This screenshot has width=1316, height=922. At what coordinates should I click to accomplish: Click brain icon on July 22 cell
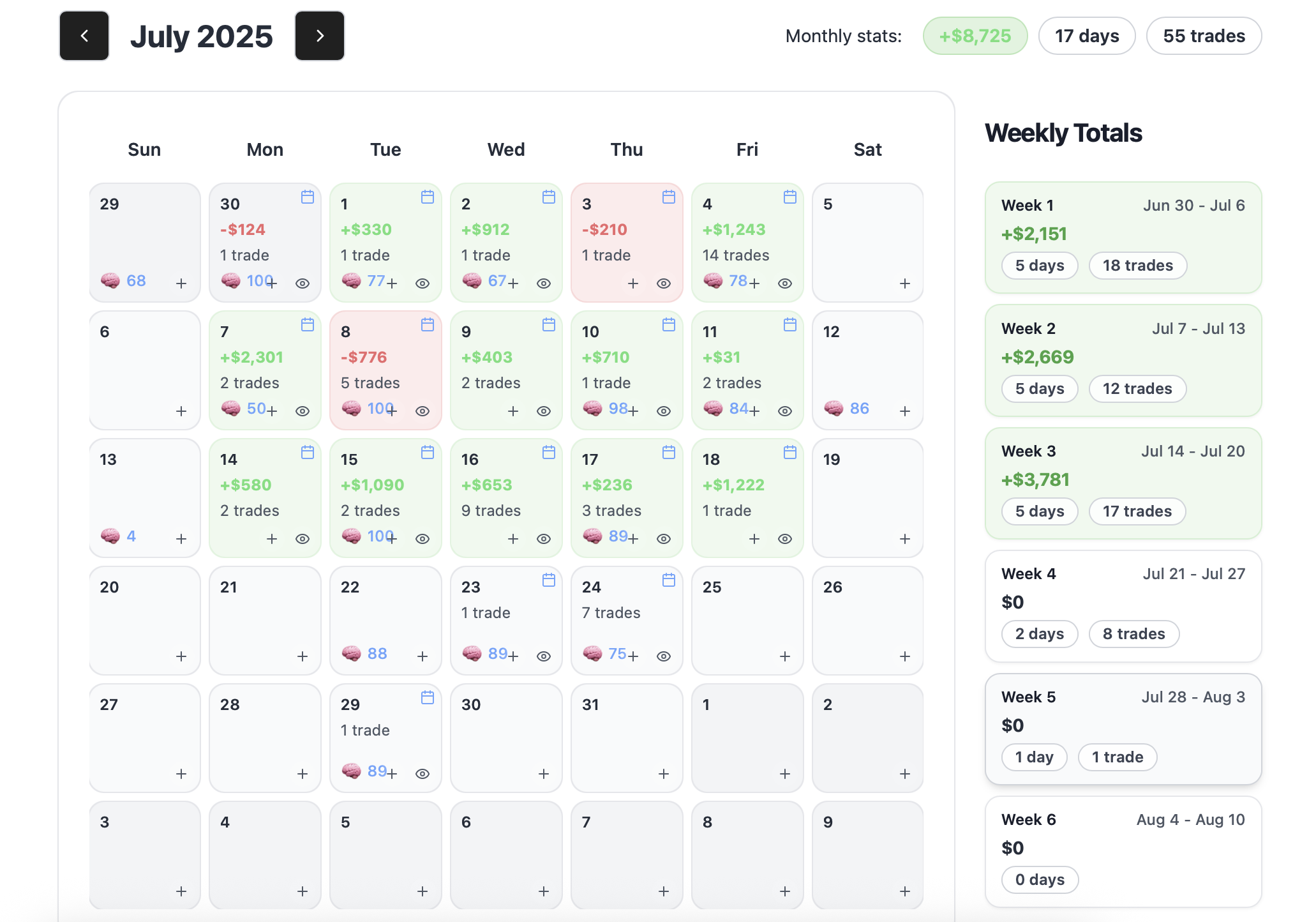pos(352,653)
